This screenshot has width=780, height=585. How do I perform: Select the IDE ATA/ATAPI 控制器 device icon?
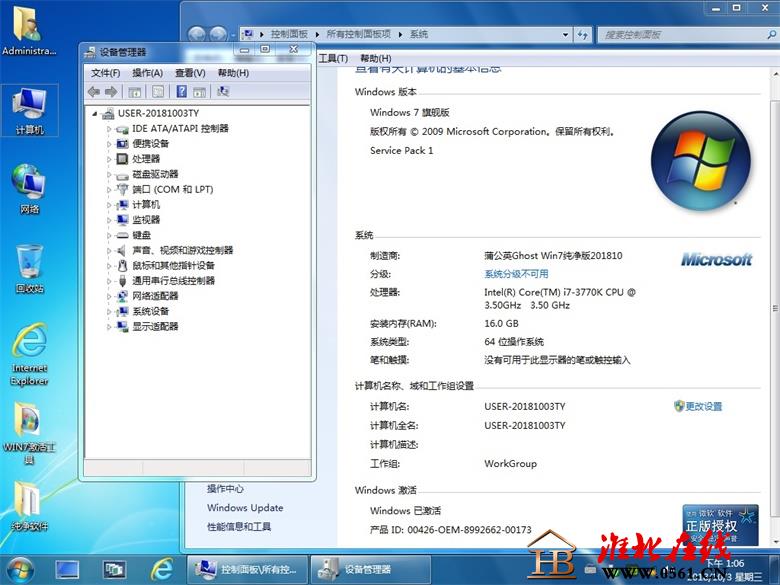(122, 129)
